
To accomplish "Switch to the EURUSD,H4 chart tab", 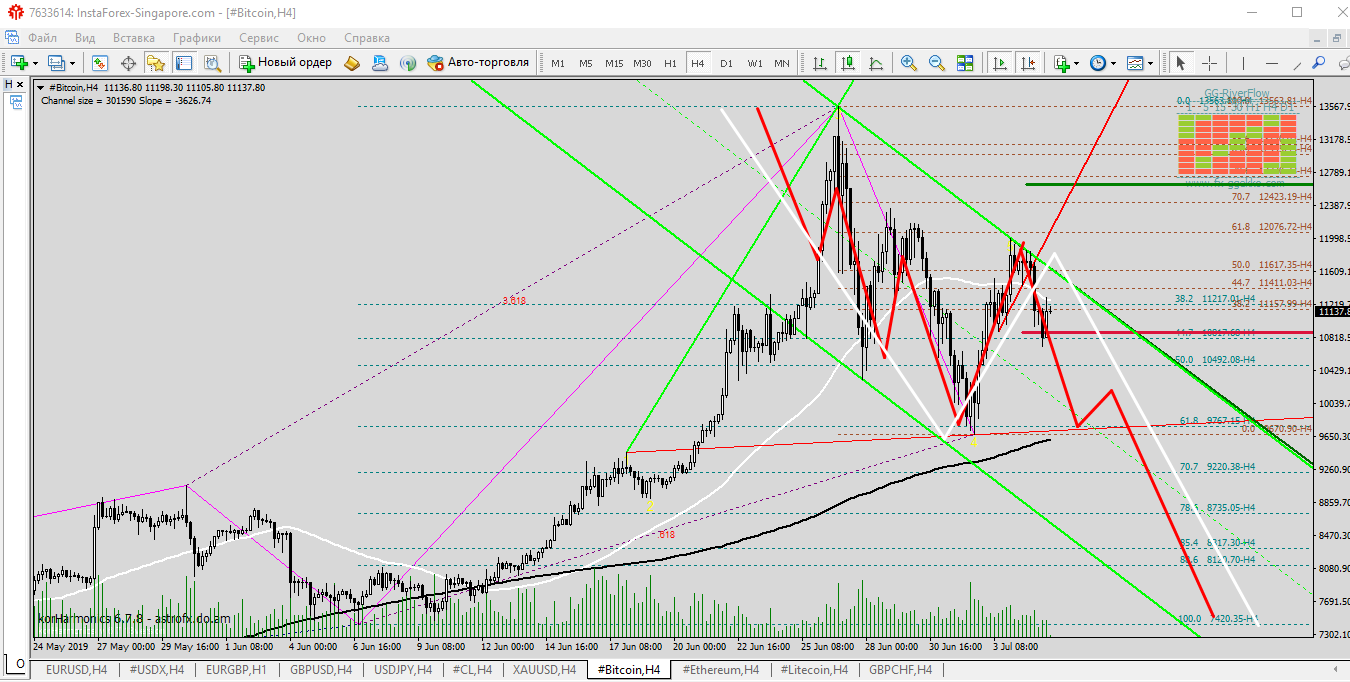I will click(x=76, y=670).
